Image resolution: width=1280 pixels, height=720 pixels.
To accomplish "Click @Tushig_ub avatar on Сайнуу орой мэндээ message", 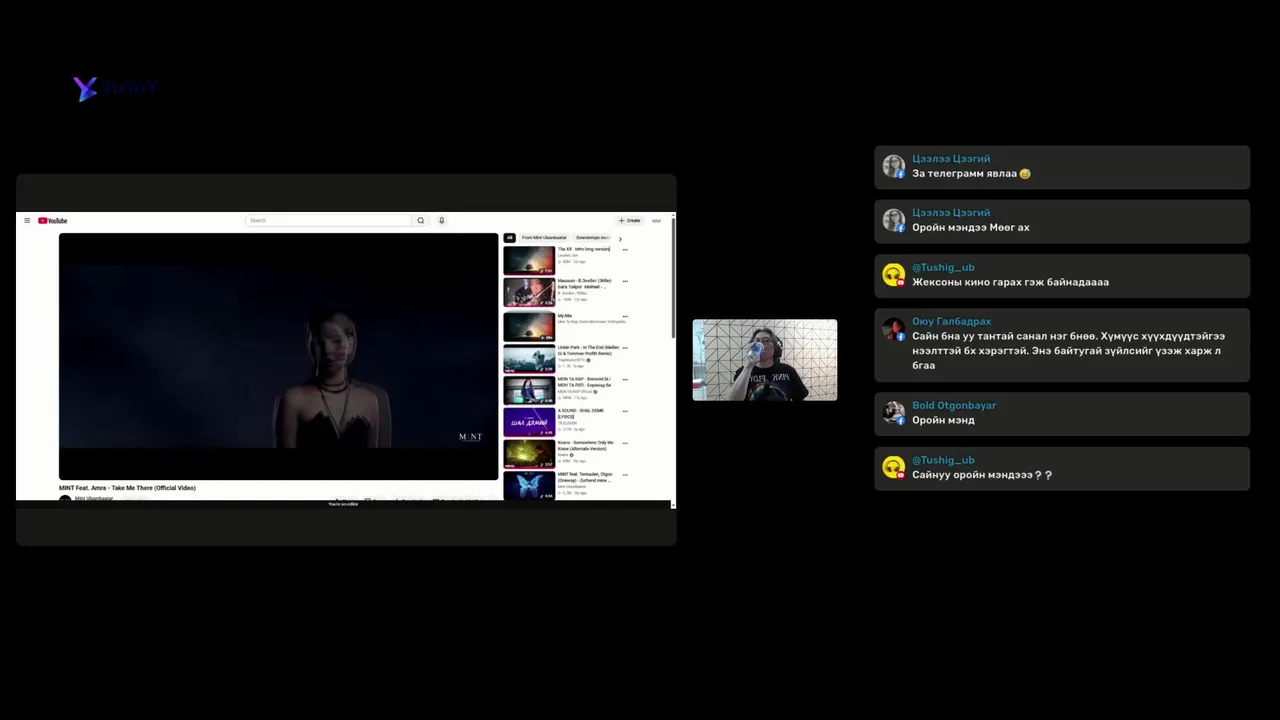I will [893, 467].
